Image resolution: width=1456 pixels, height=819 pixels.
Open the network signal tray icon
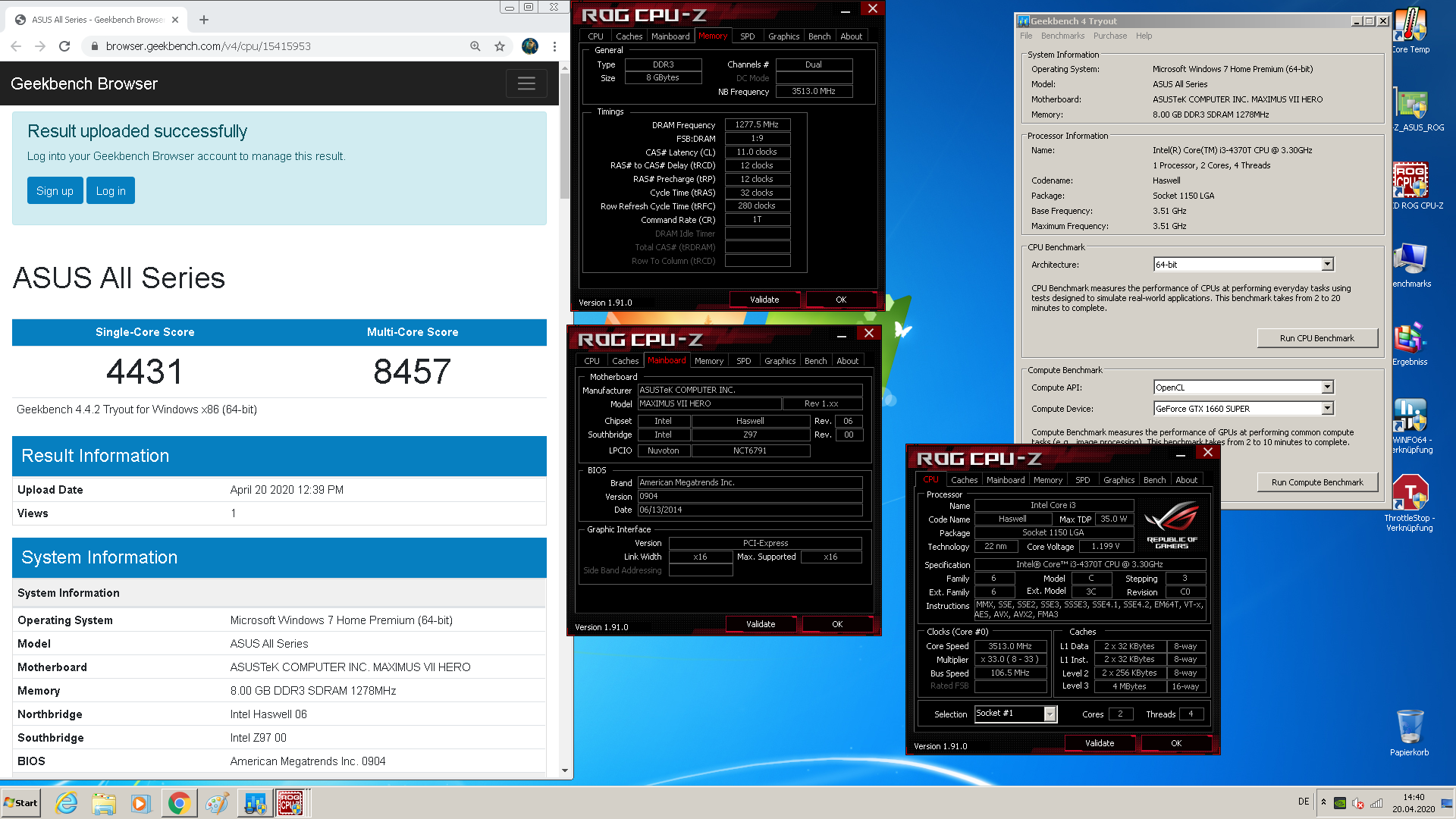tap(1376, 803)
